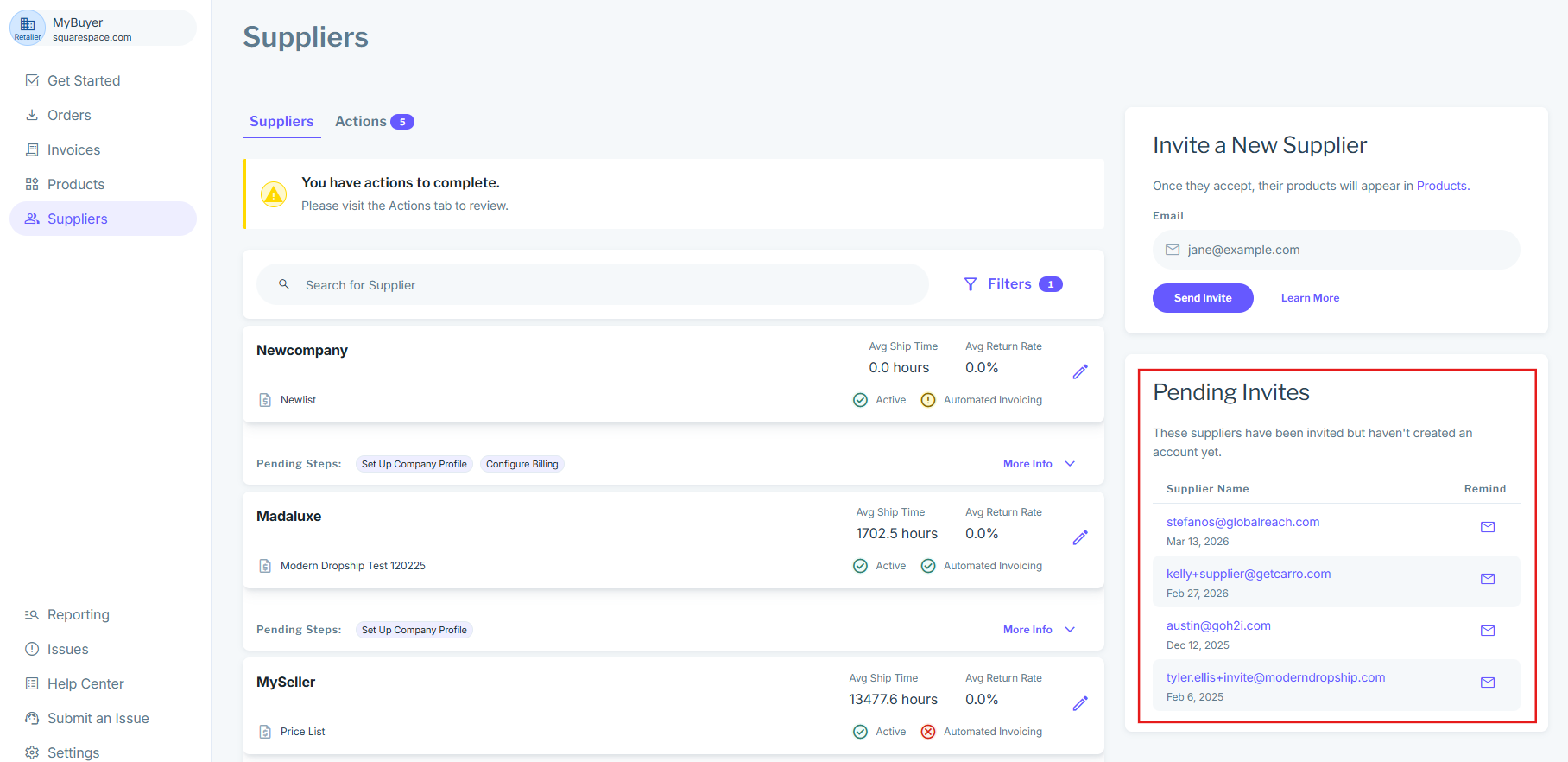The height and width of the screenshot is (762, 1568).
Task: Click the Configure Billing pending step
Action: coord(522,464)
